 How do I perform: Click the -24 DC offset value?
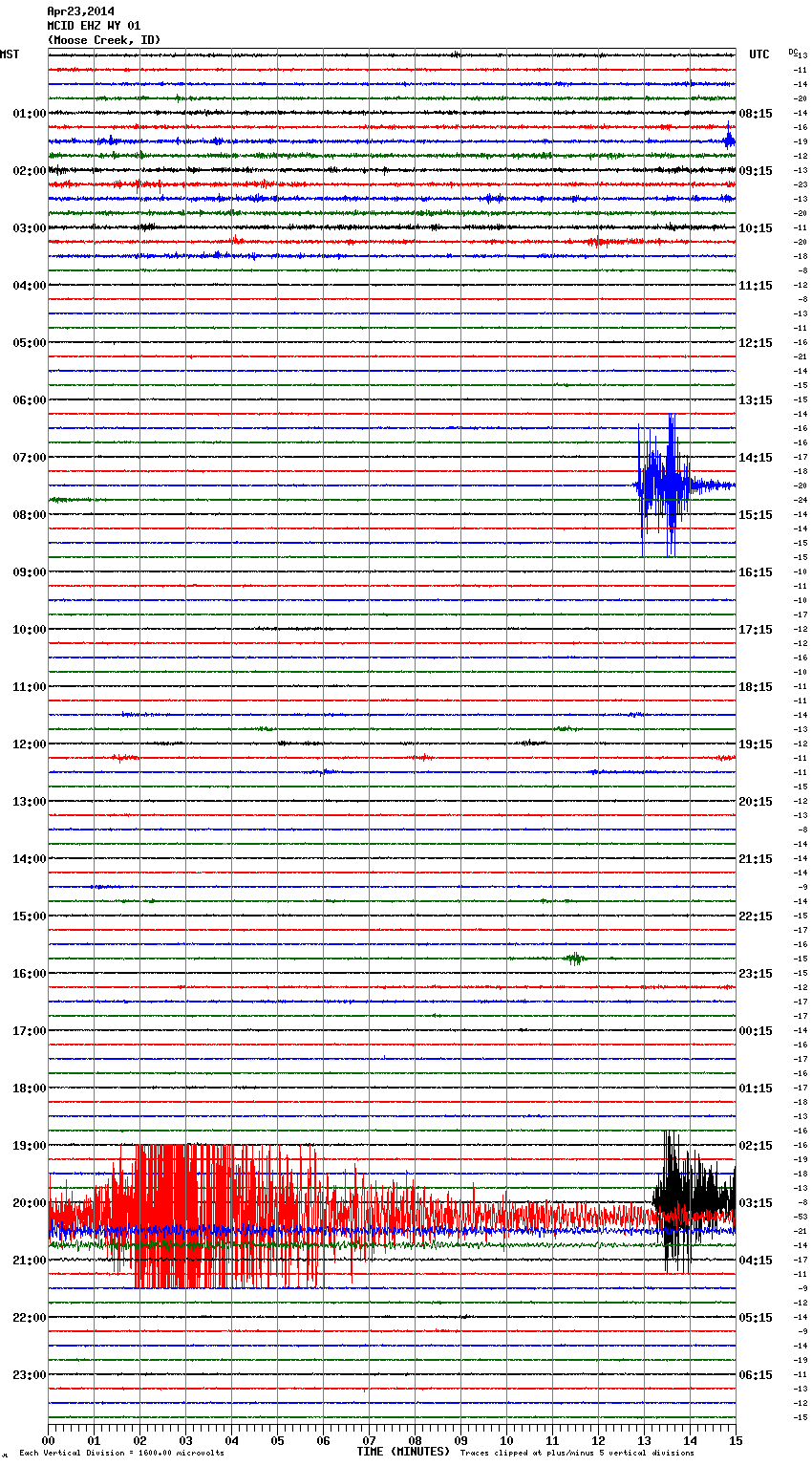click(x=801, y=500)
